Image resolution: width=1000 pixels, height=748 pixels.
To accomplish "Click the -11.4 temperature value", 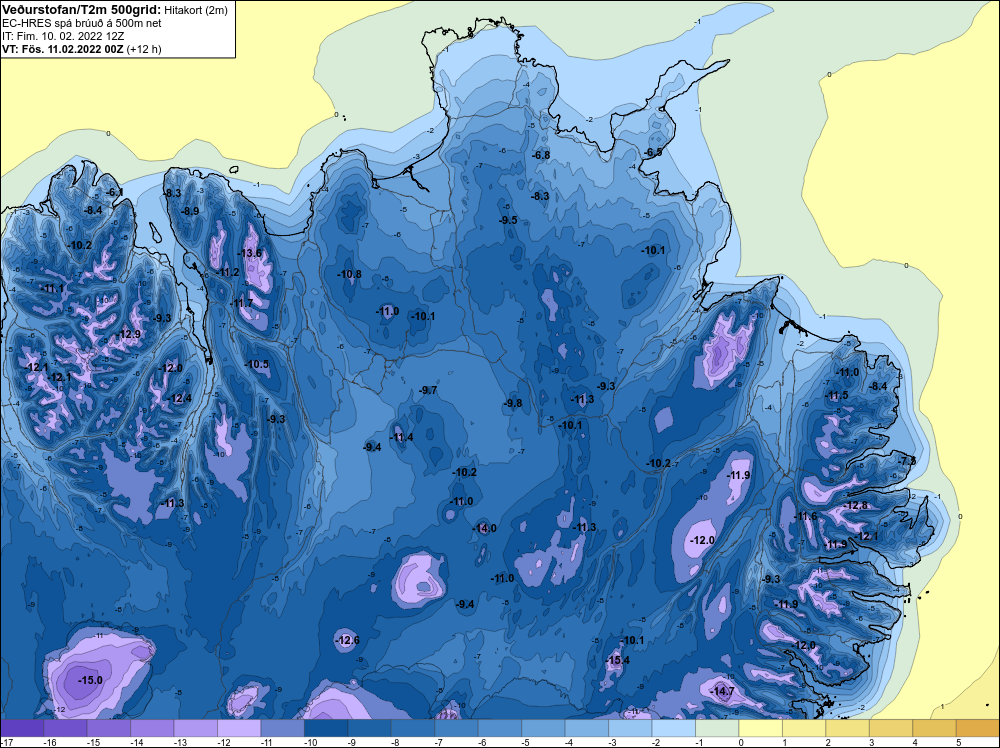I will coord(401,437).
